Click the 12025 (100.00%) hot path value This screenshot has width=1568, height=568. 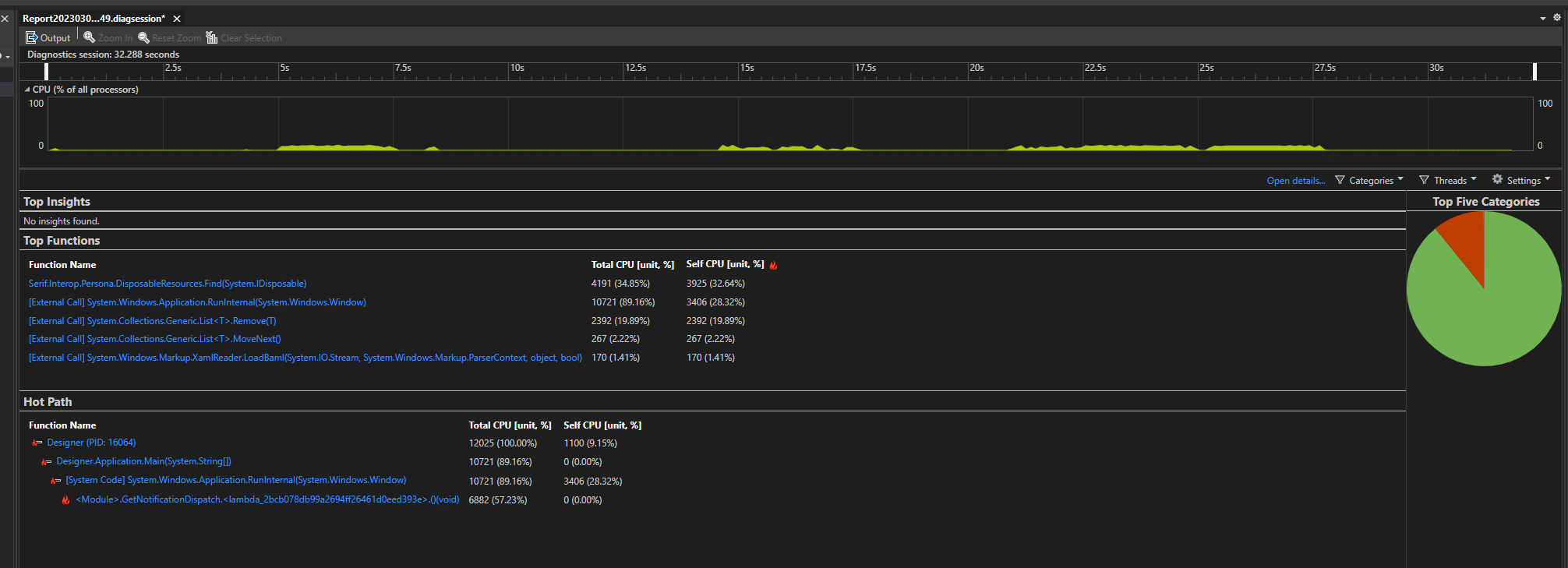click(x=503, y=443)
